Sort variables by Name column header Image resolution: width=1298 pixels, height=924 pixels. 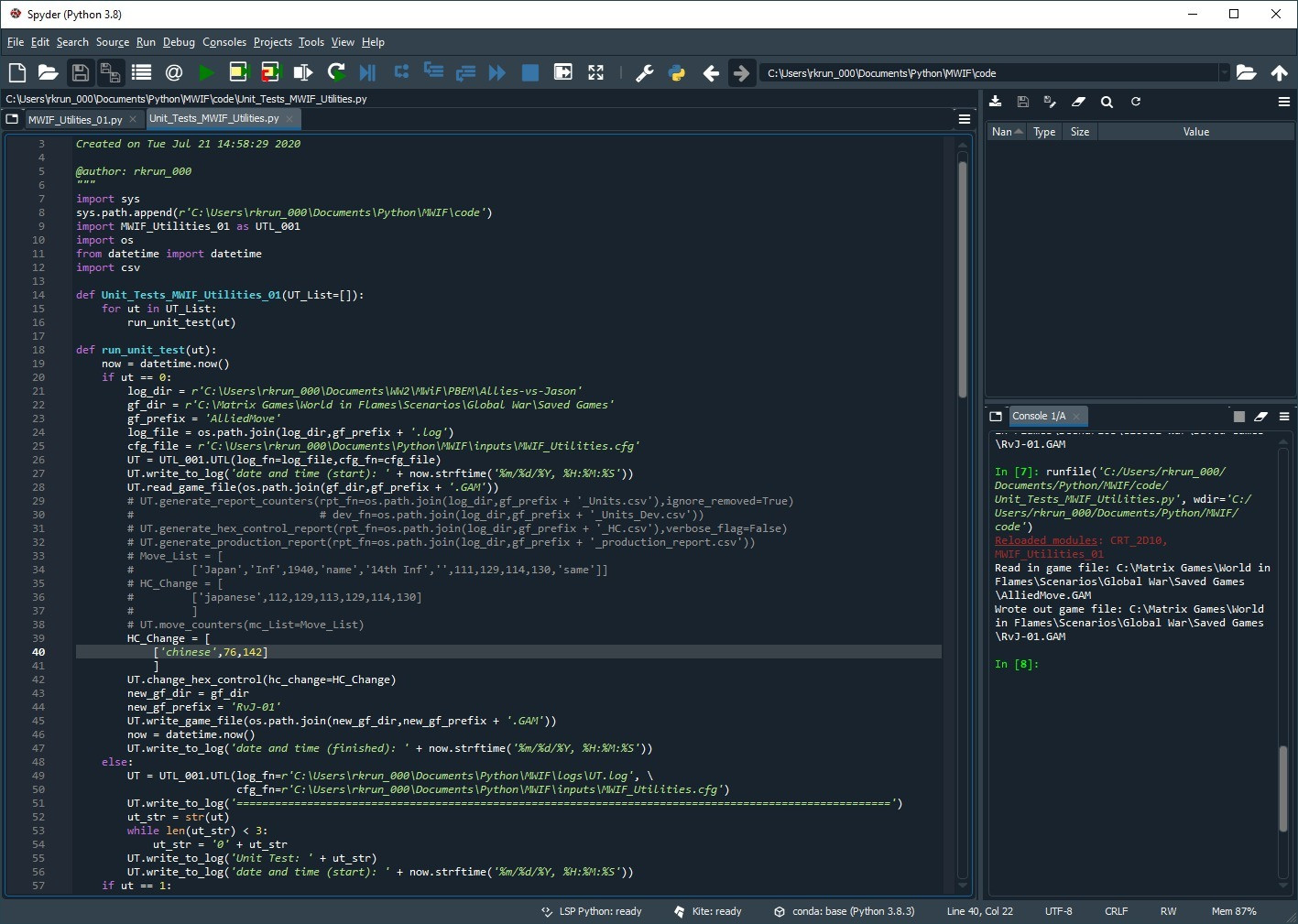(x=1007, y=132)
